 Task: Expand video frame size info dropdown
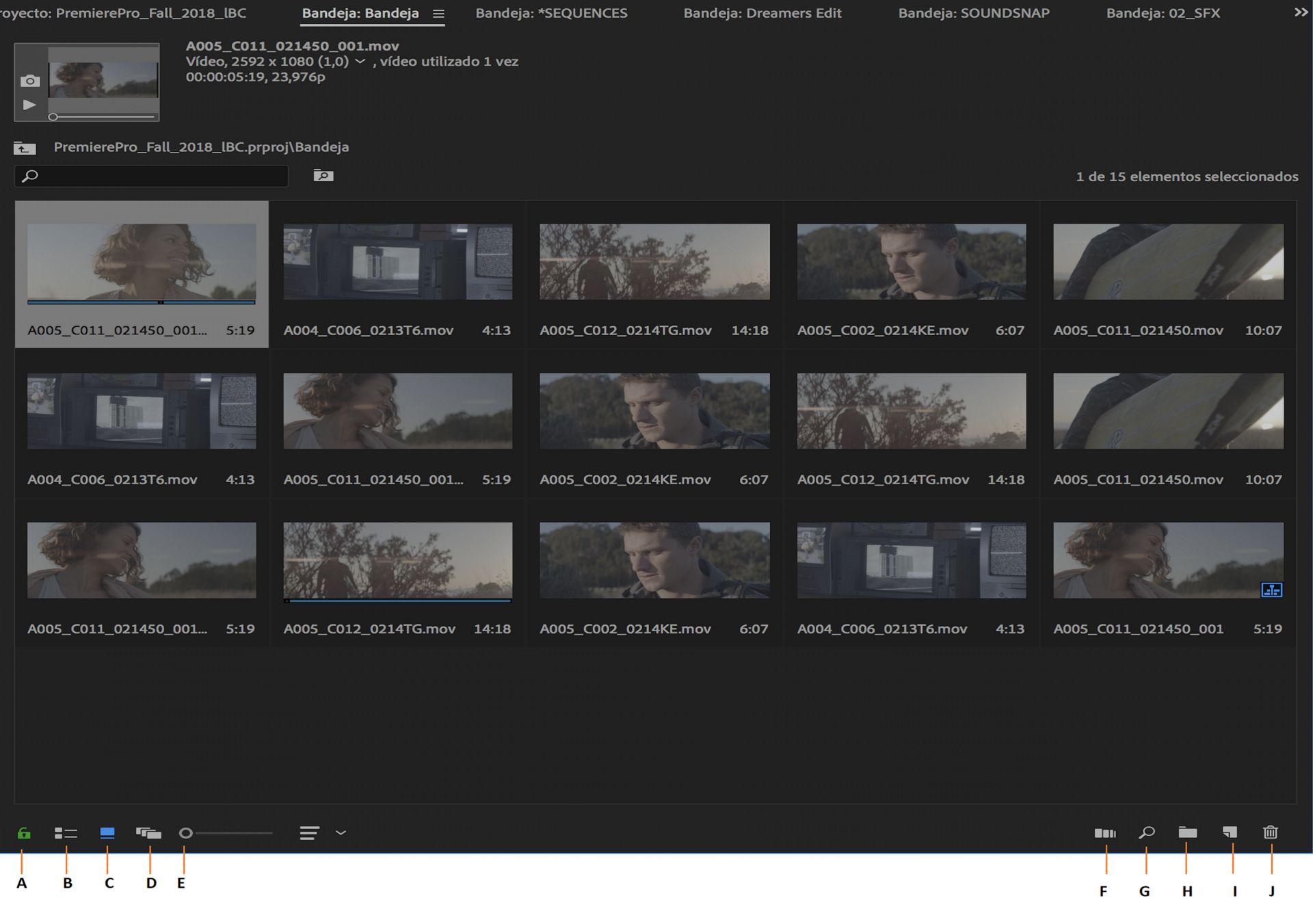pos(360,62)
